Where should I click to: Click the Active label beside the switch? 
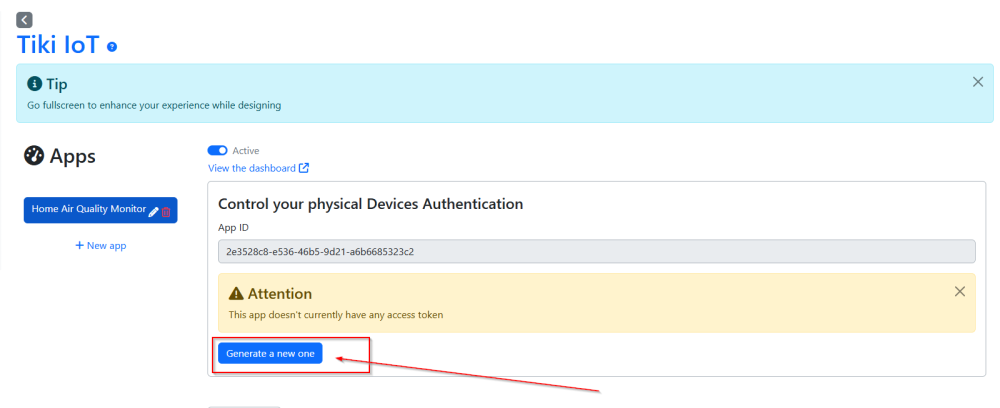pyautogui.click(x=246, y=150)
